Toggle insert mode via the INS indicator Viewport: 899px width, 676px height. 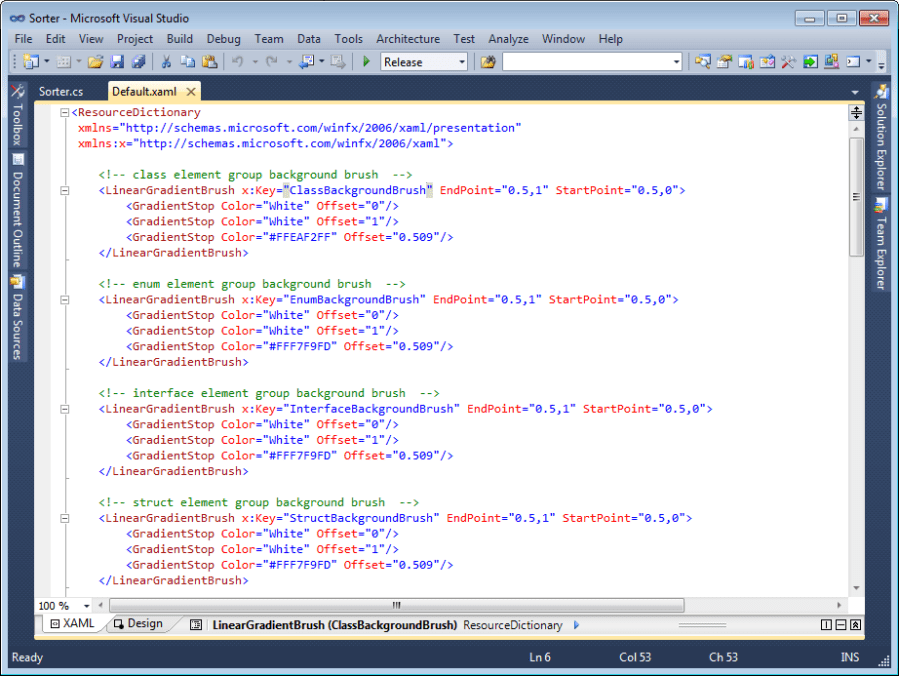tap(850, 657)
